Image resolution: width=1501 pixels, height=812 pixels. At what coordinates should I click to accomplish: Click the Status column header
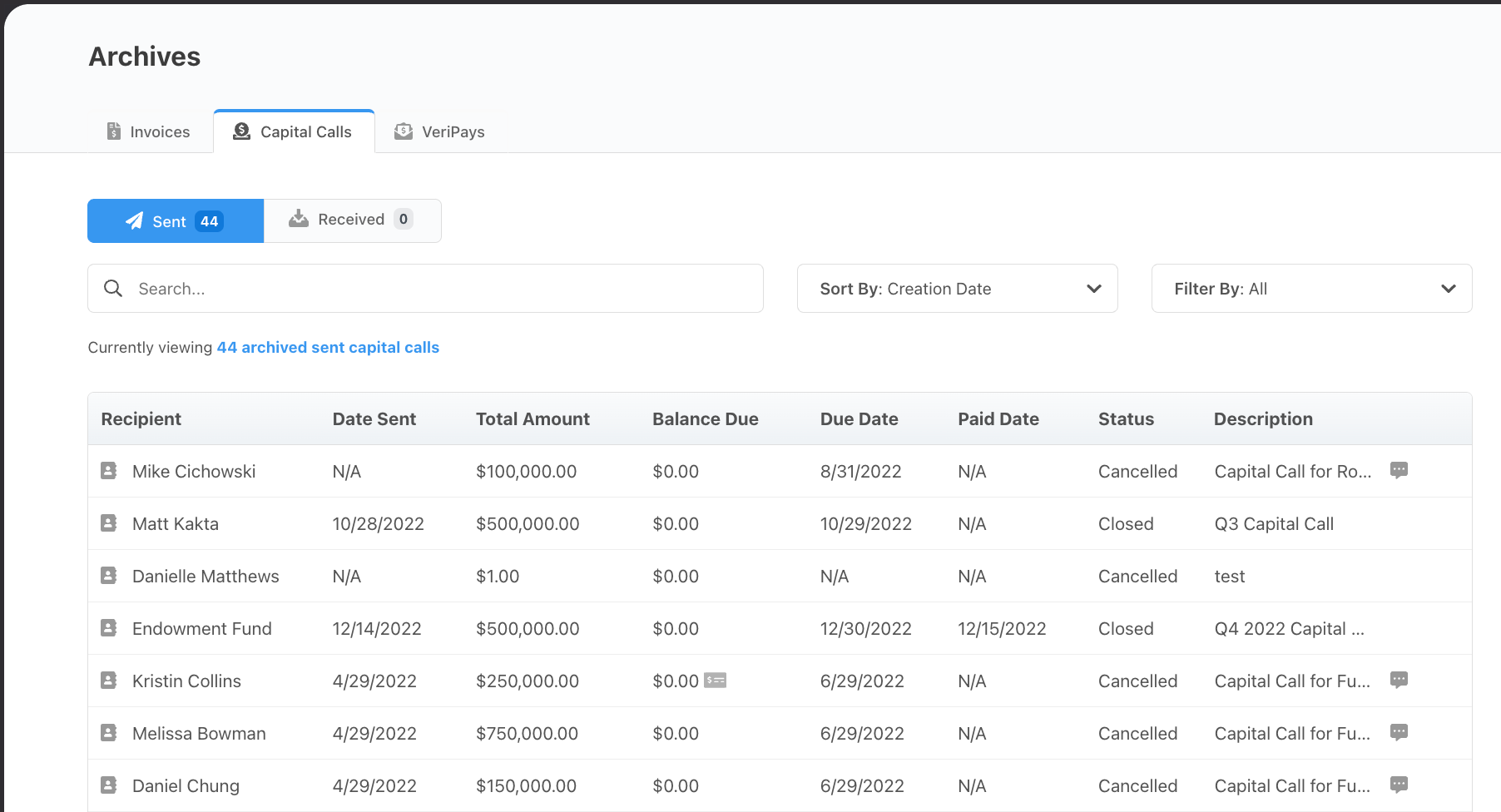tap(1126, 418)
